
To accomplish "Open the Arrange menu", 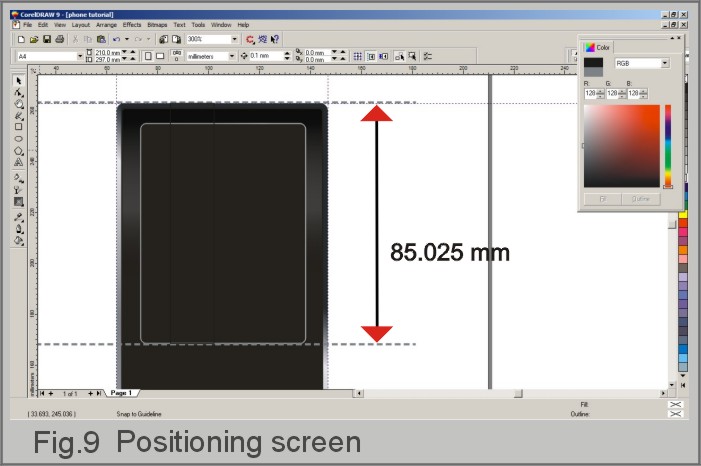I will pos(106,25).
